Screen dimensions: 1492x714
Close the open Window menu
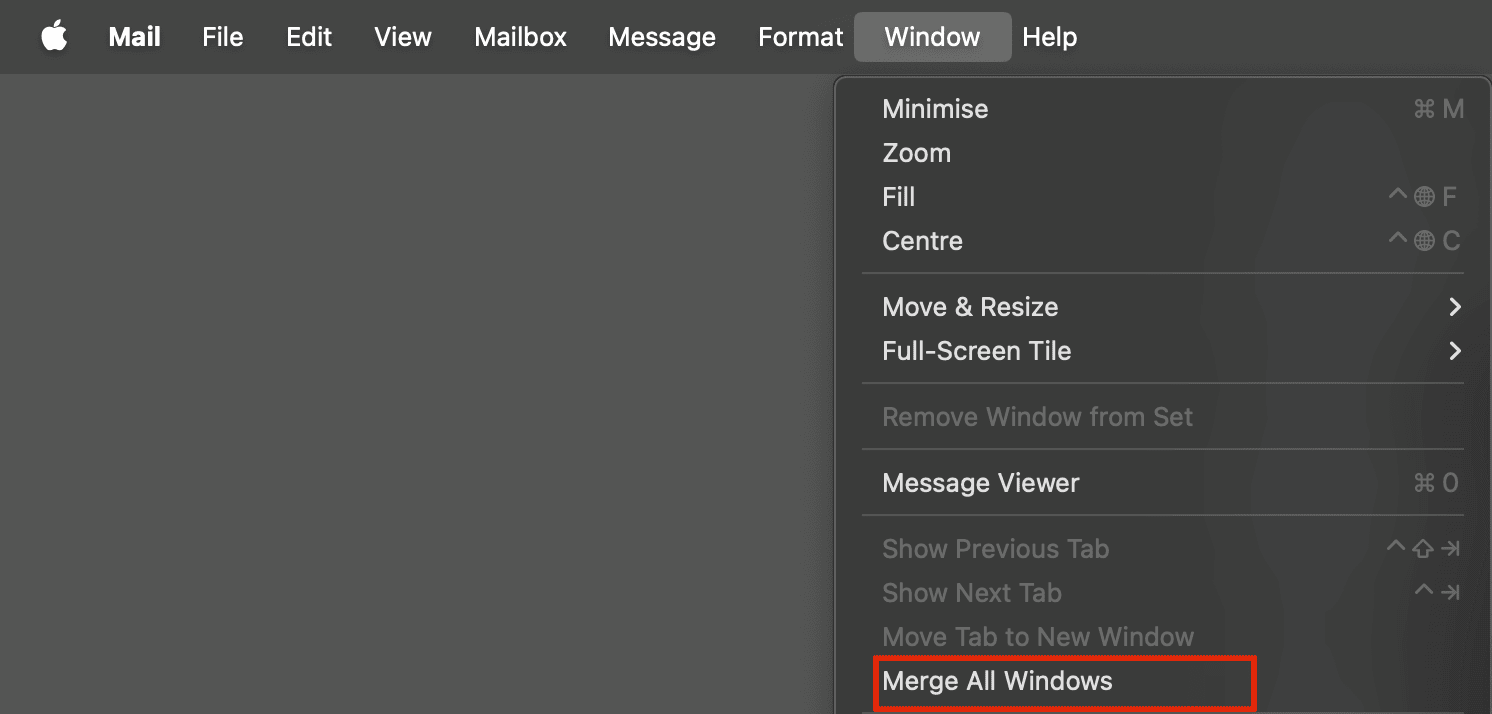[932, 38]
